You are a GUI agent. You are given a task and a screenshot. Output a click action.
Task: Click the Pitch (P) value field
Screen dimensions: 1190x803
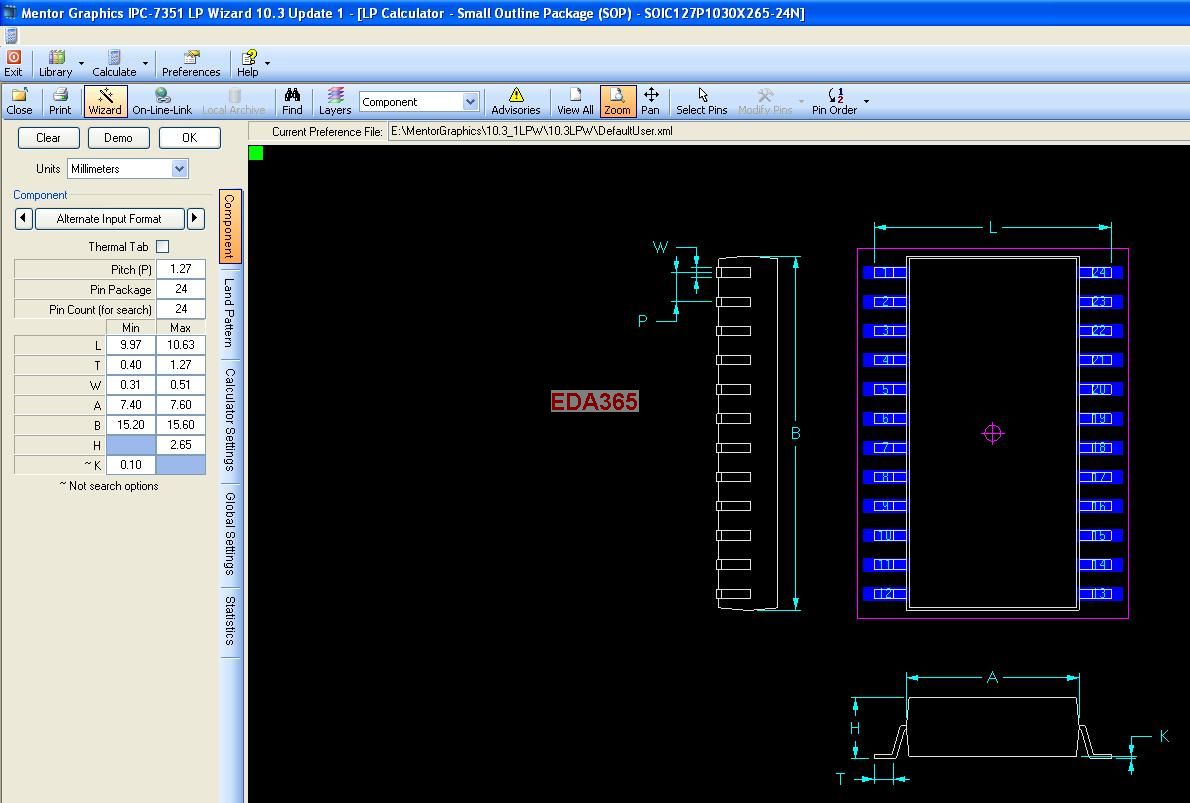(x=181, y=269)
